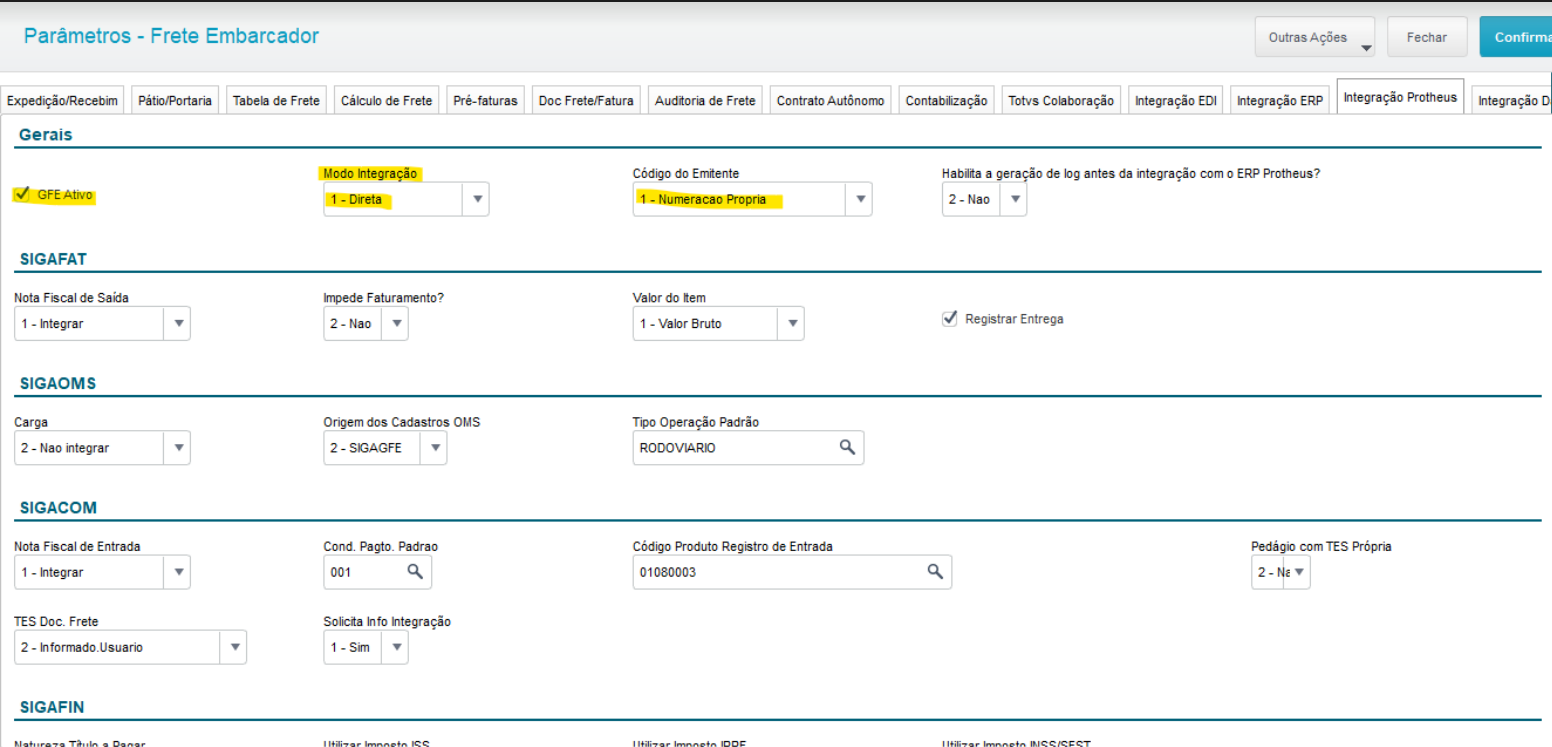Open the Doc Frete/Fatura tab
Viewport: 1552px width, 747px height.
coord(586,100)
